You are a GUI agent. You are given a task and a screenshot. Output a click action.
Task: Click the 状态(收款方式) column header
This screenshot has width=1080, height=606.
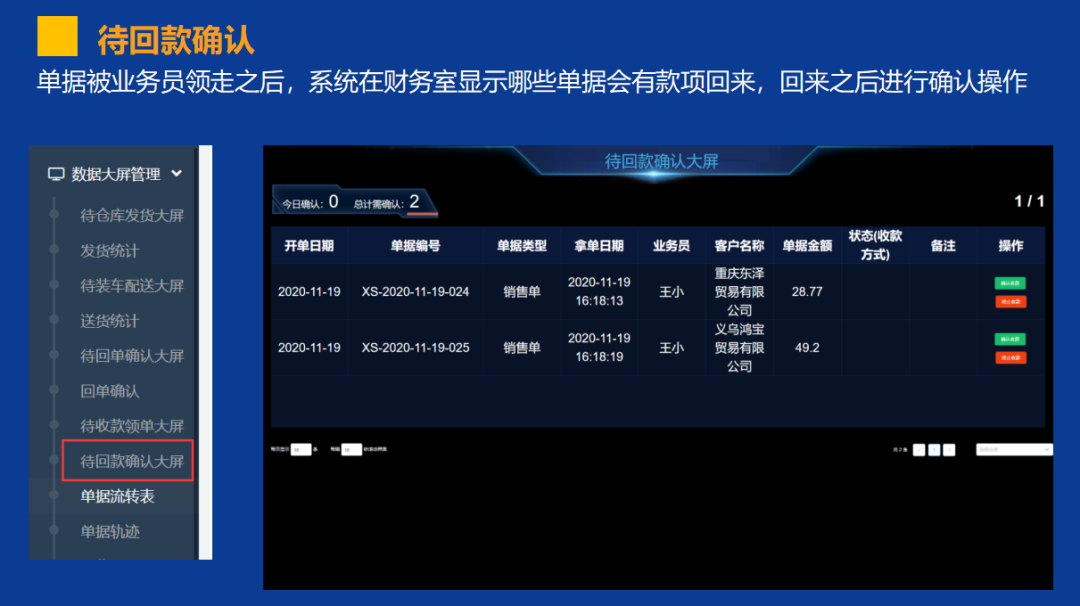click(x=875, y=245)
